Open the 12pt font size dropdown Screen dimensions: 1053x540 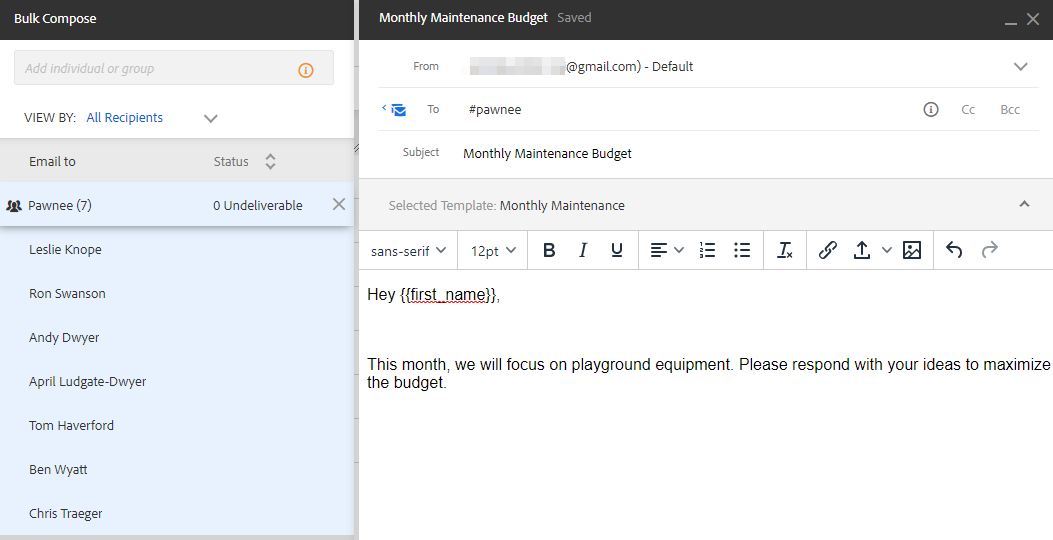(x=494, y=251)
